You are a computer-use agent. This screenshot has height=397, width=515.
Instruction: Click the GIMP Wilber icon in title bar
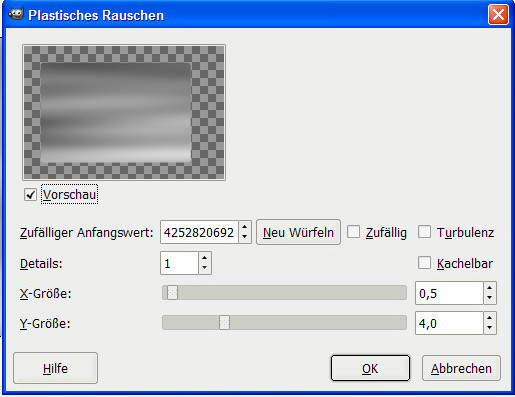pos(16,14)
